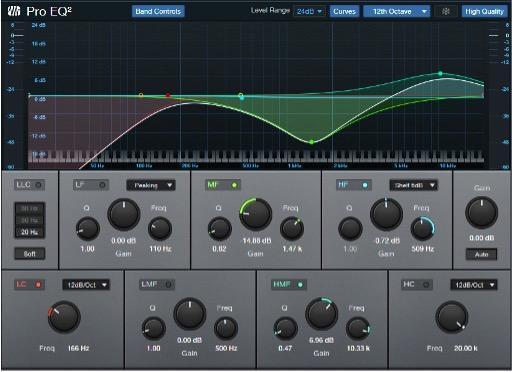512x372 pixels.
Task: Click the master gain value 0.00 dB
Action: coord(482,238)
